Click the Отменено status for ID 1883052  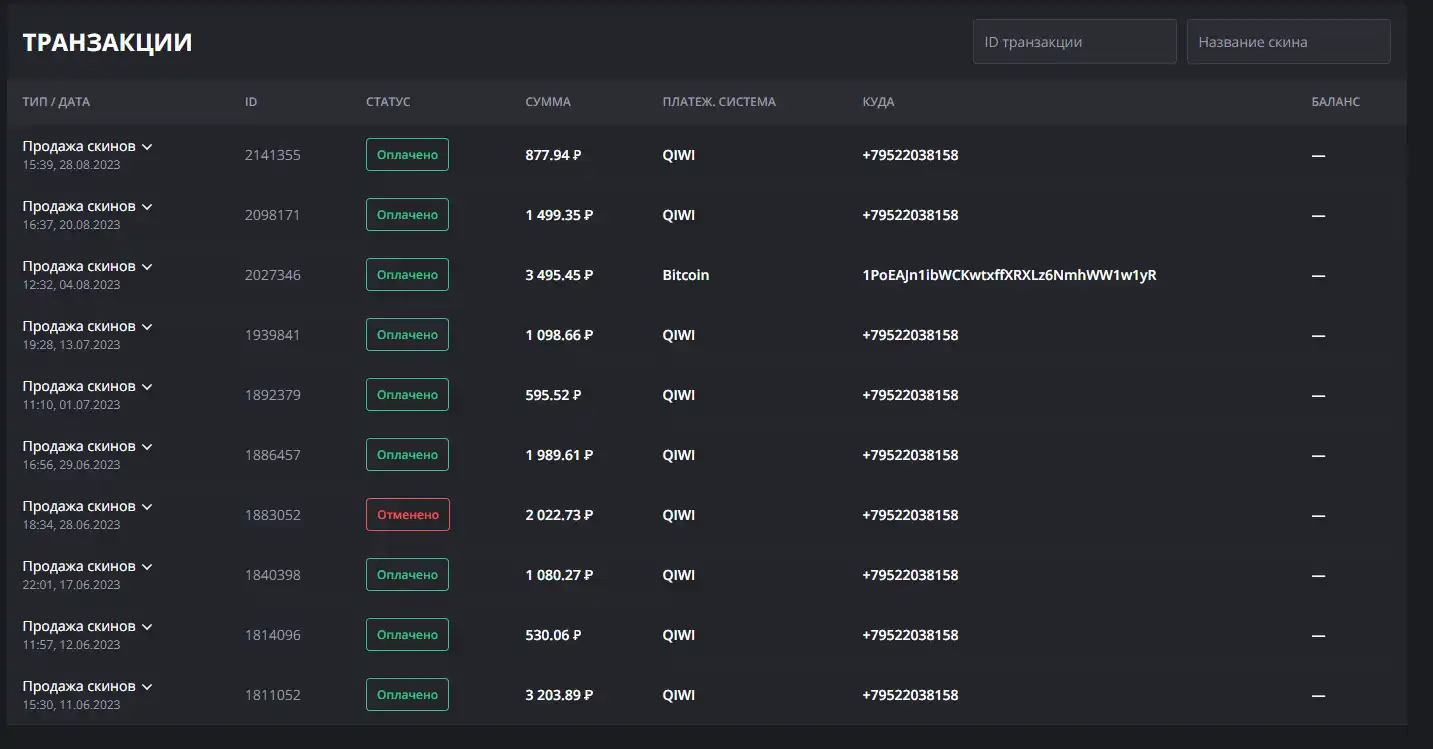tap(408, 515)
